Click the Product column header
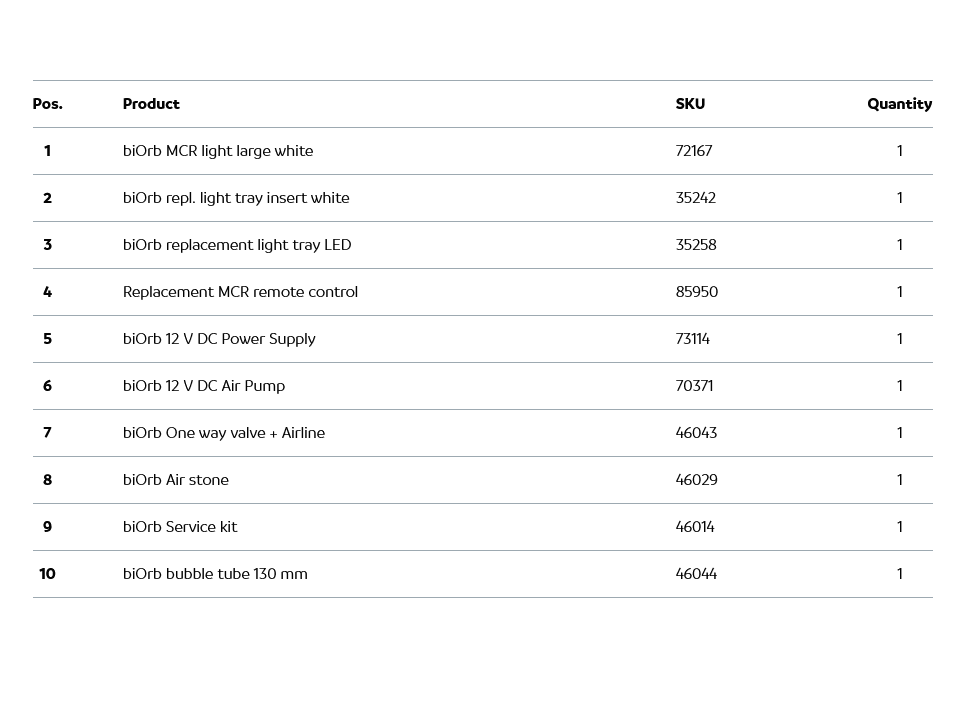Screen dimensions: 973x719 tap(151, 104)
